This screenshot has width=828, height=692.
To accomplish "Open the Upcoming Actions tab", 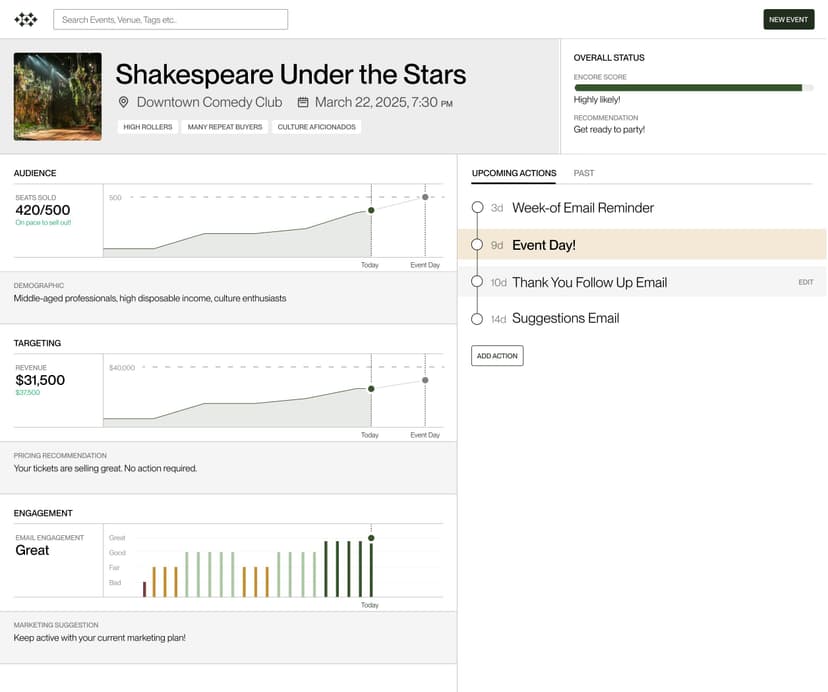I will coord(514,173).
